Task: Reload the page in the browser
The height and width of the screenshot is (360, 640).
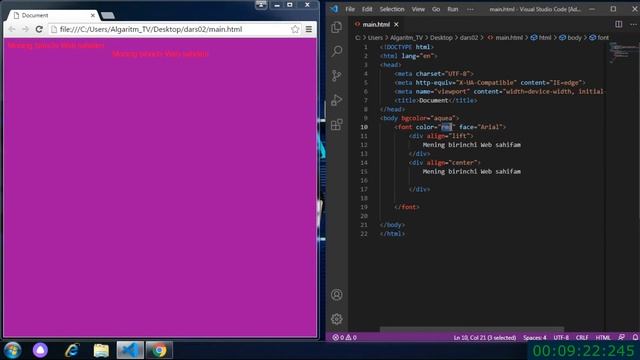Action: coord(39,29)
